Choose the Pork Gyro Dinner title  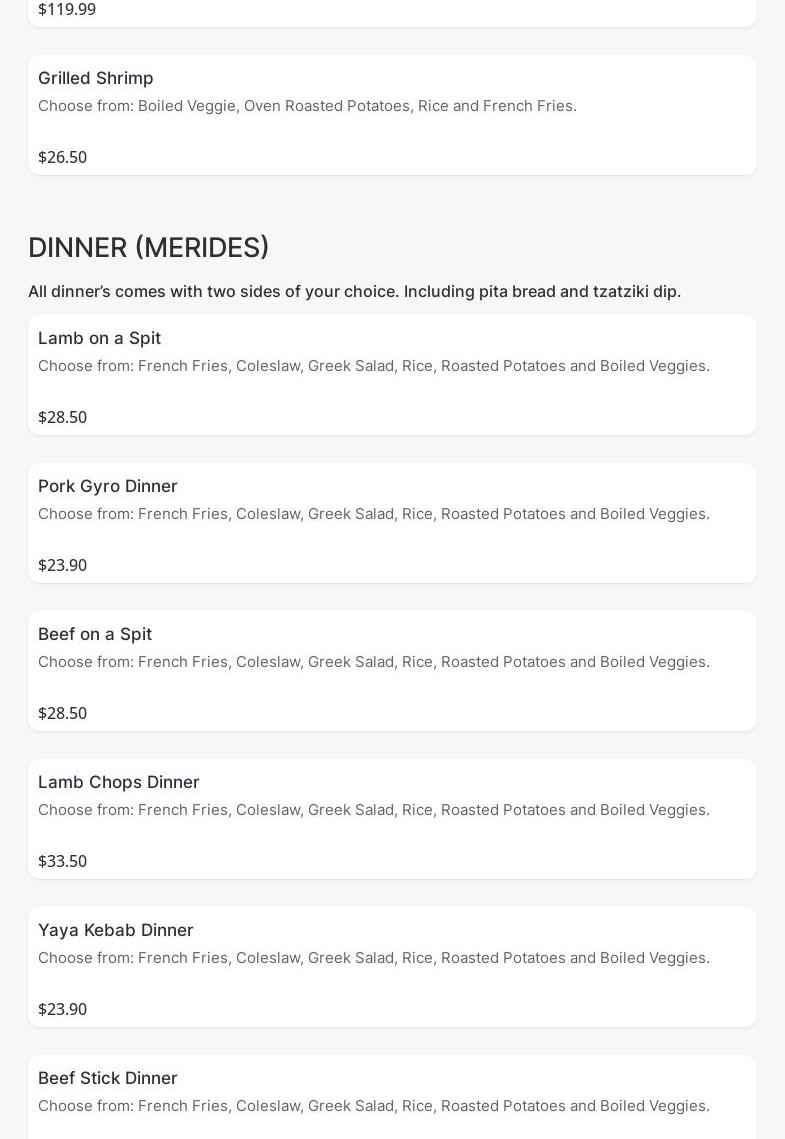107,486
